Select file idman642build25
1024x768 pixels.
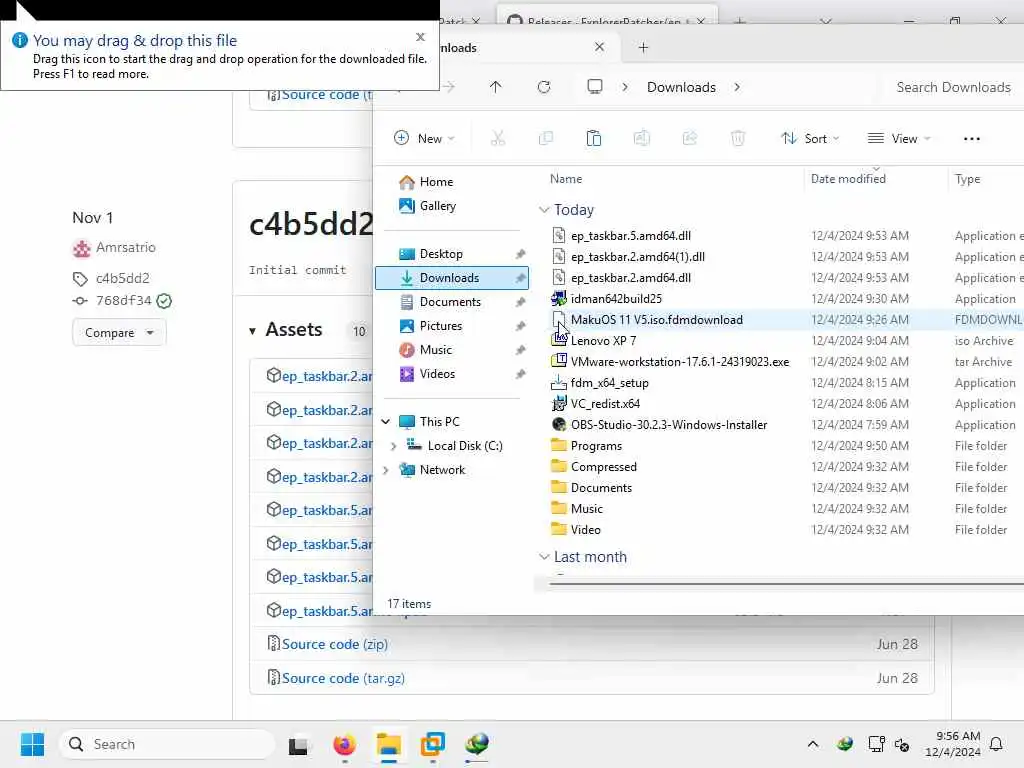(x=616, y=298)
